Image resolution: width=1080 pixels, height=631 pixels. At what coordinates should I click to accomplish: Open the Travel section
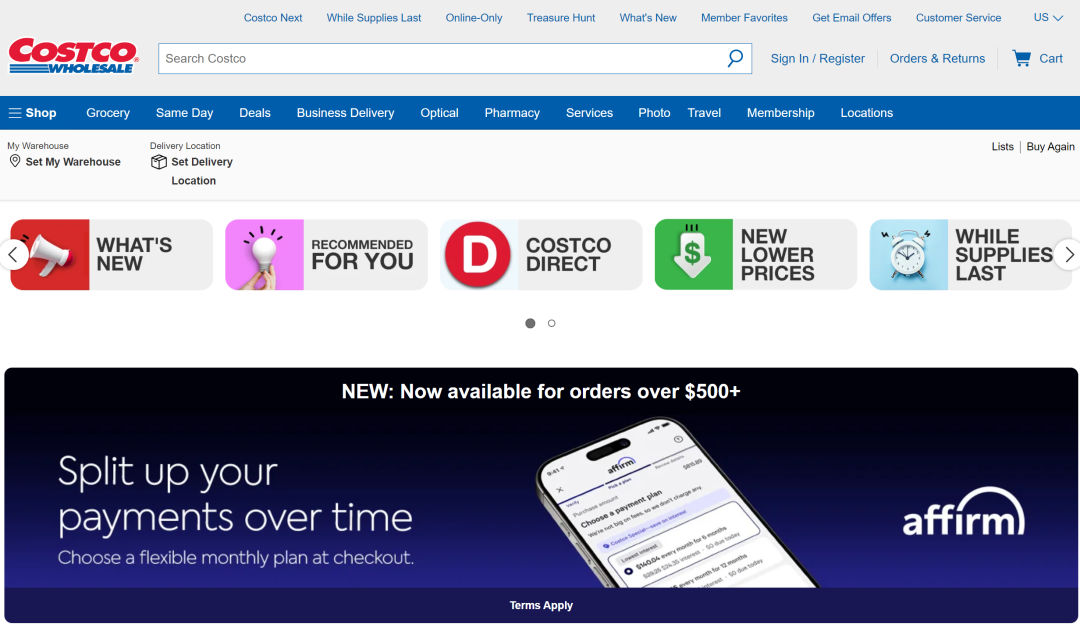point(704,113)
